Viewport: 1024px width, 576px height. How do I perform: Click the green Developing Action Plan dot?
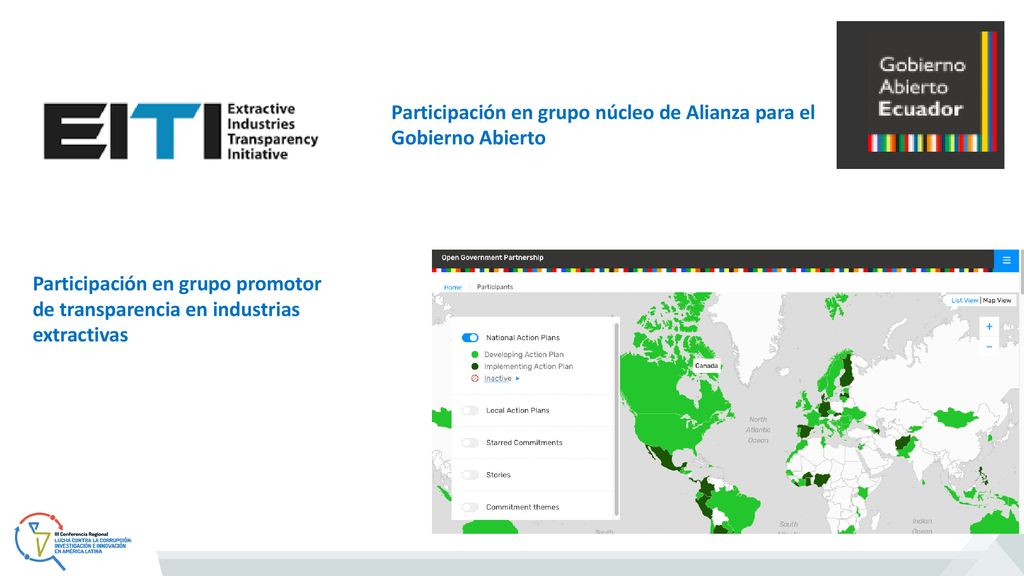[475, 355]
